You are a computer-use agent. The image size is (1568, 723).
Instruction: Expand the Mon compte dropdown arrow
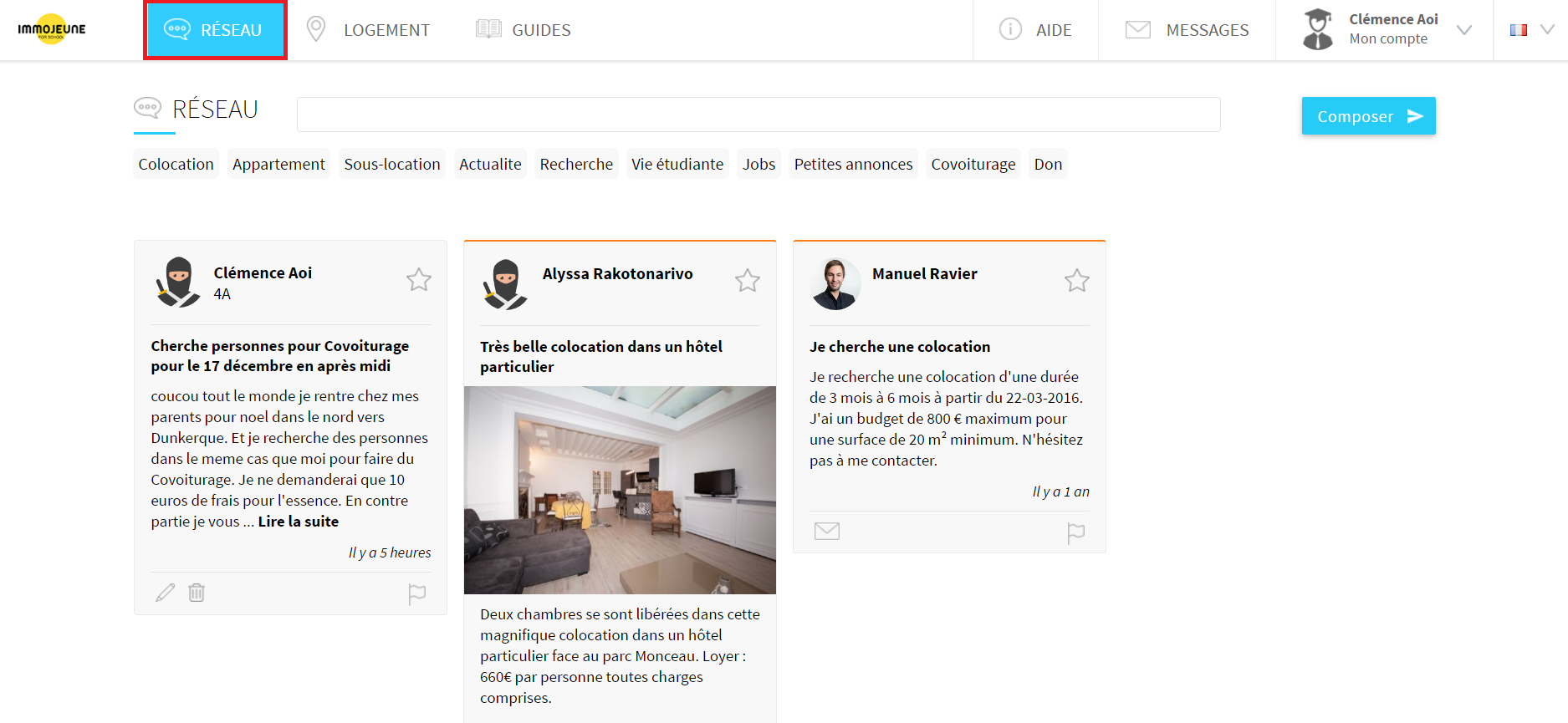click(x=1463, y=30)
